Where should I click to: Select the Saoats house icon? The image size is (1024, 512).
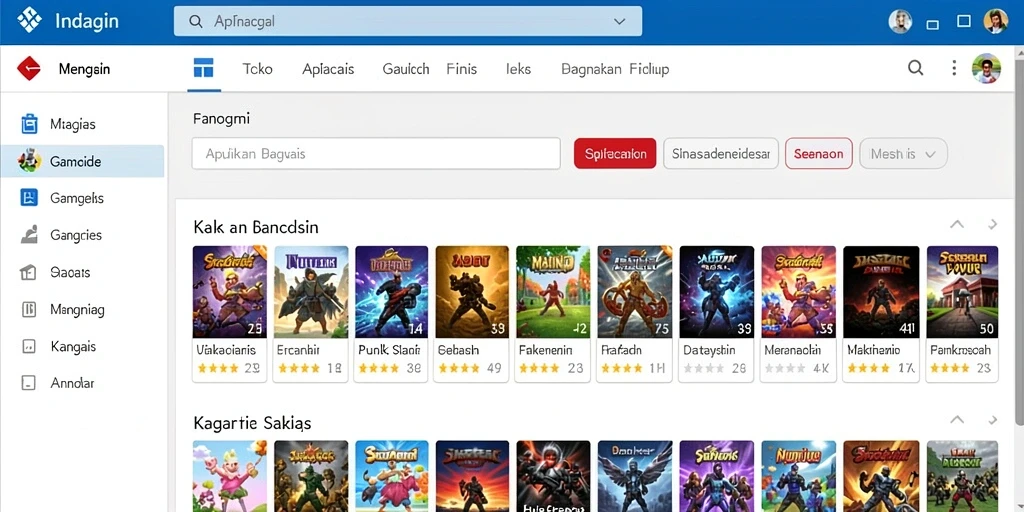click(28, 272)
